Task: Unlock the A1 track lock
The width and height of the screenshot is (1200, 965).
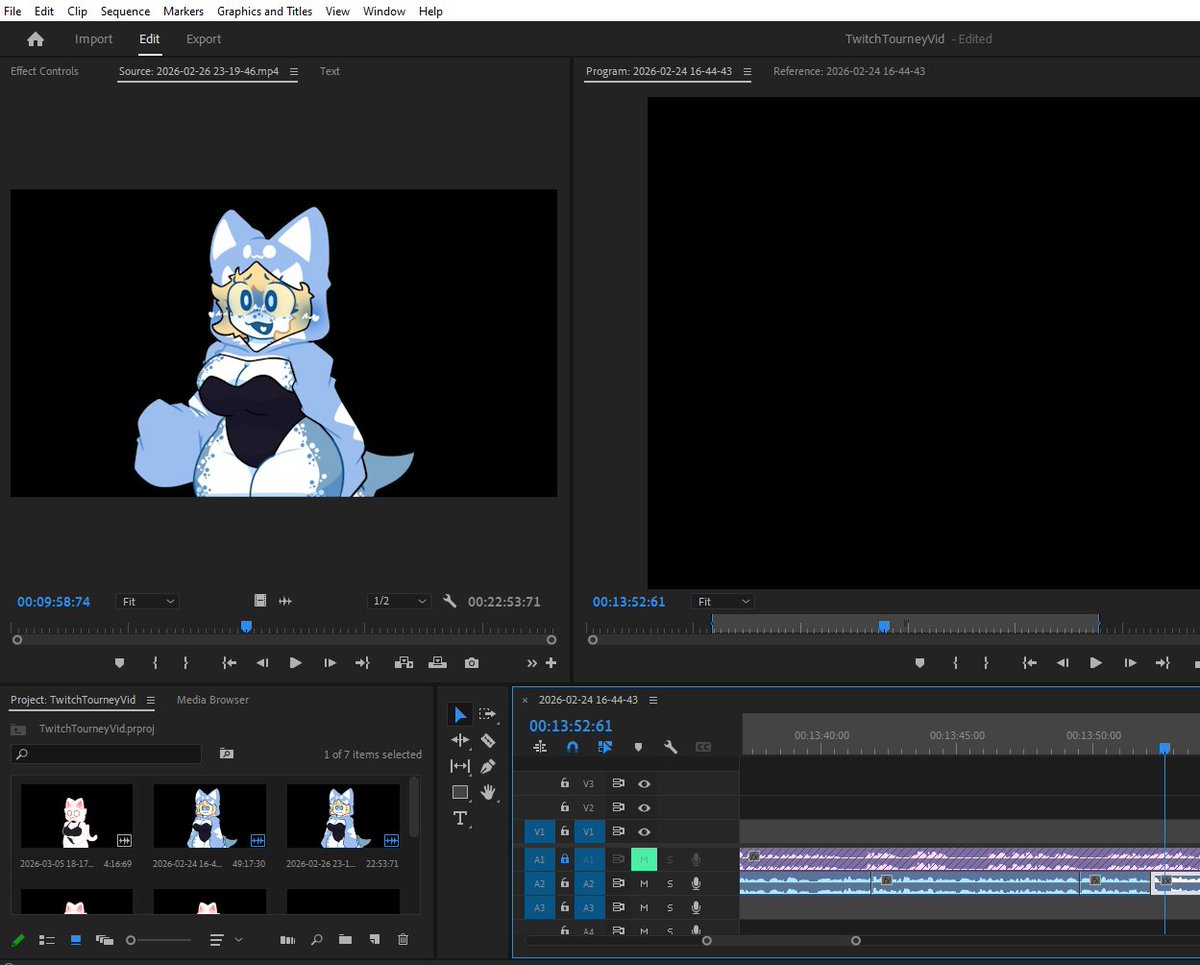Action: [565, 859]
